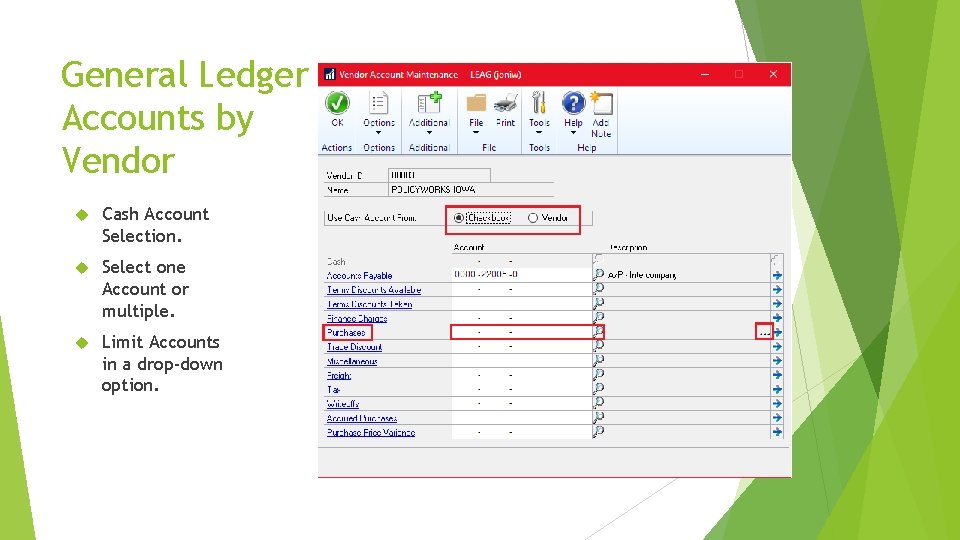Viewport: 960px width, 540px height.
Task: Open lookup magnifier for Terms Discounts Available
Action: (598, 289)
